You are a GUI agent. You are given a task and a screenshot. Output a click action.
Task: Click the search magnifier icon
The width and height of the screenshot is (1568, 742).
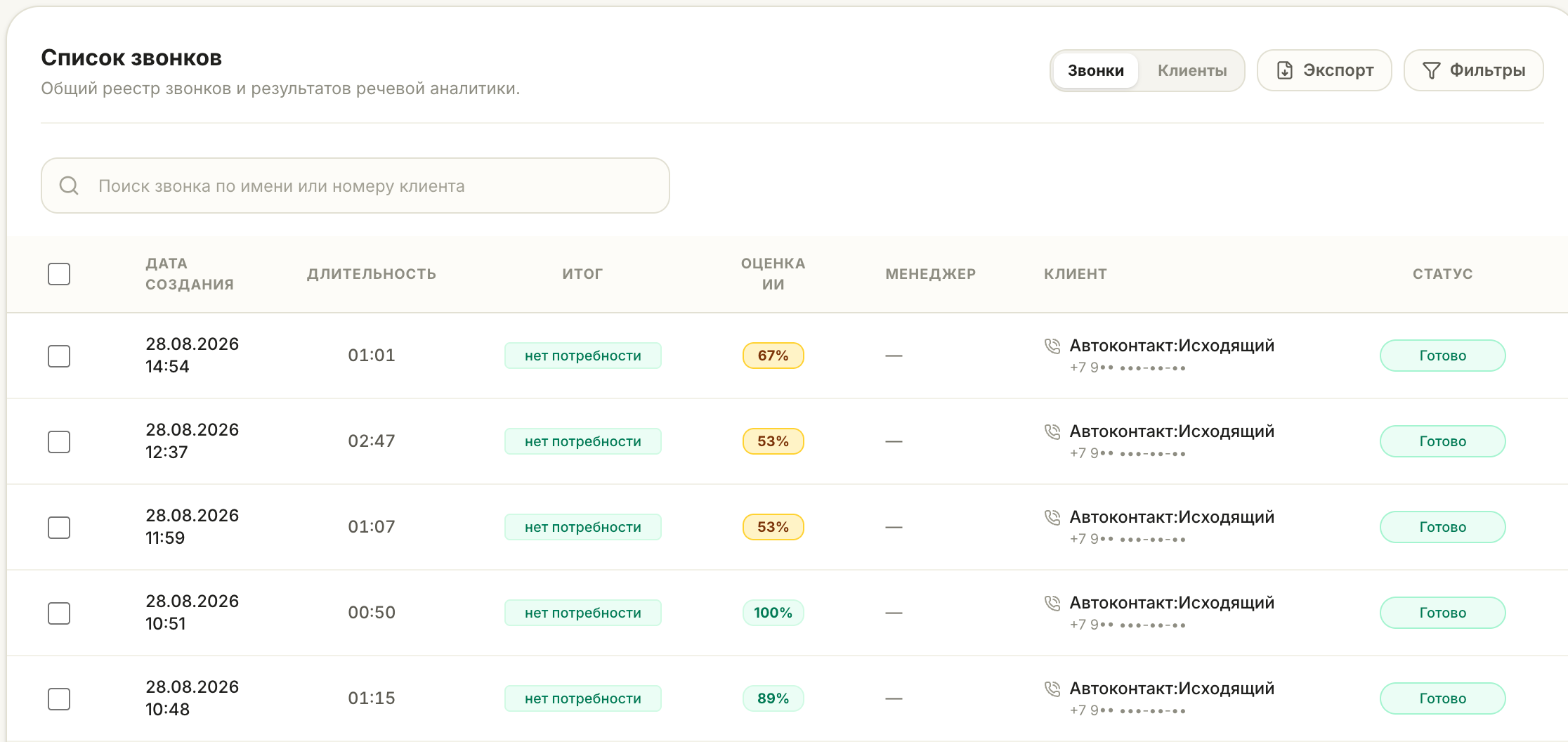pyautogui.click(x=69, y=186)
